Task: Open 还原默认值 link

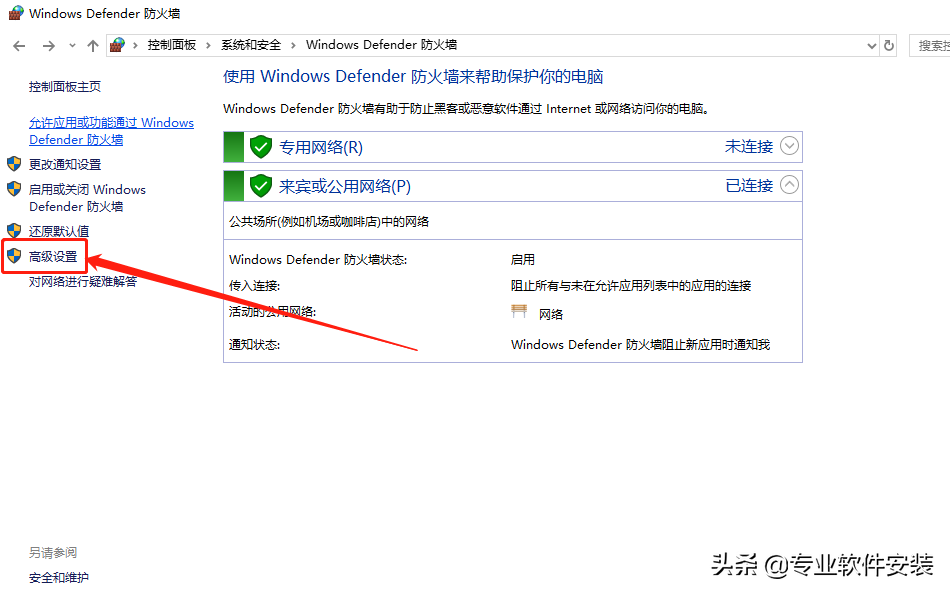Action: 59,231
